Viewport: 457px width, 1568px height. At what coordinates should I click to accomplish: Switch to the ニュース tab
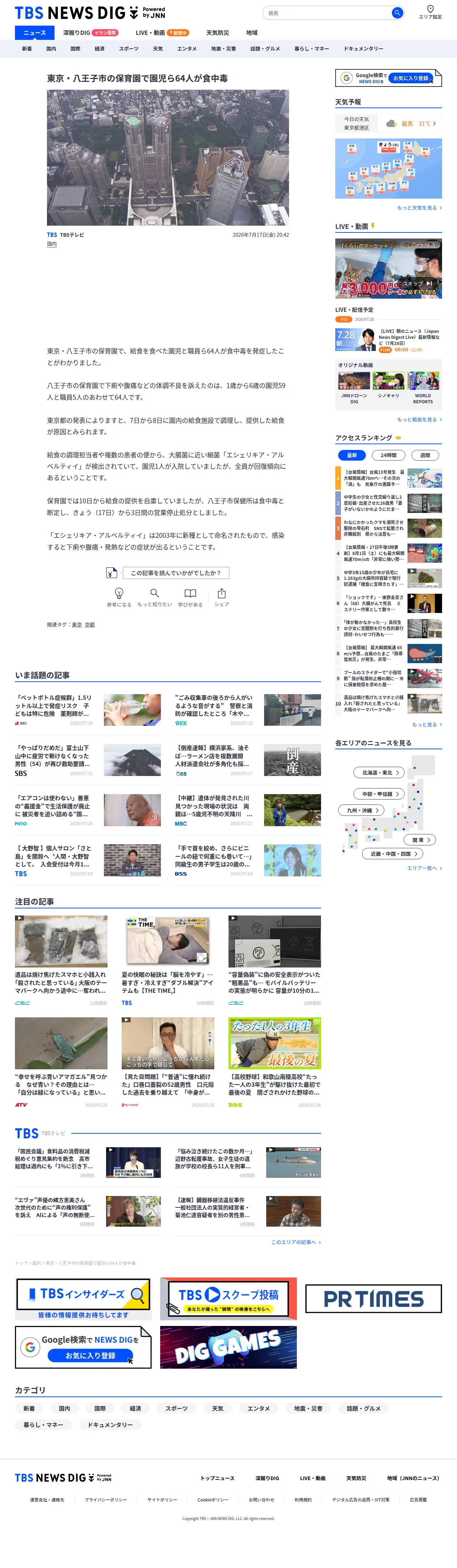(34, 33)
